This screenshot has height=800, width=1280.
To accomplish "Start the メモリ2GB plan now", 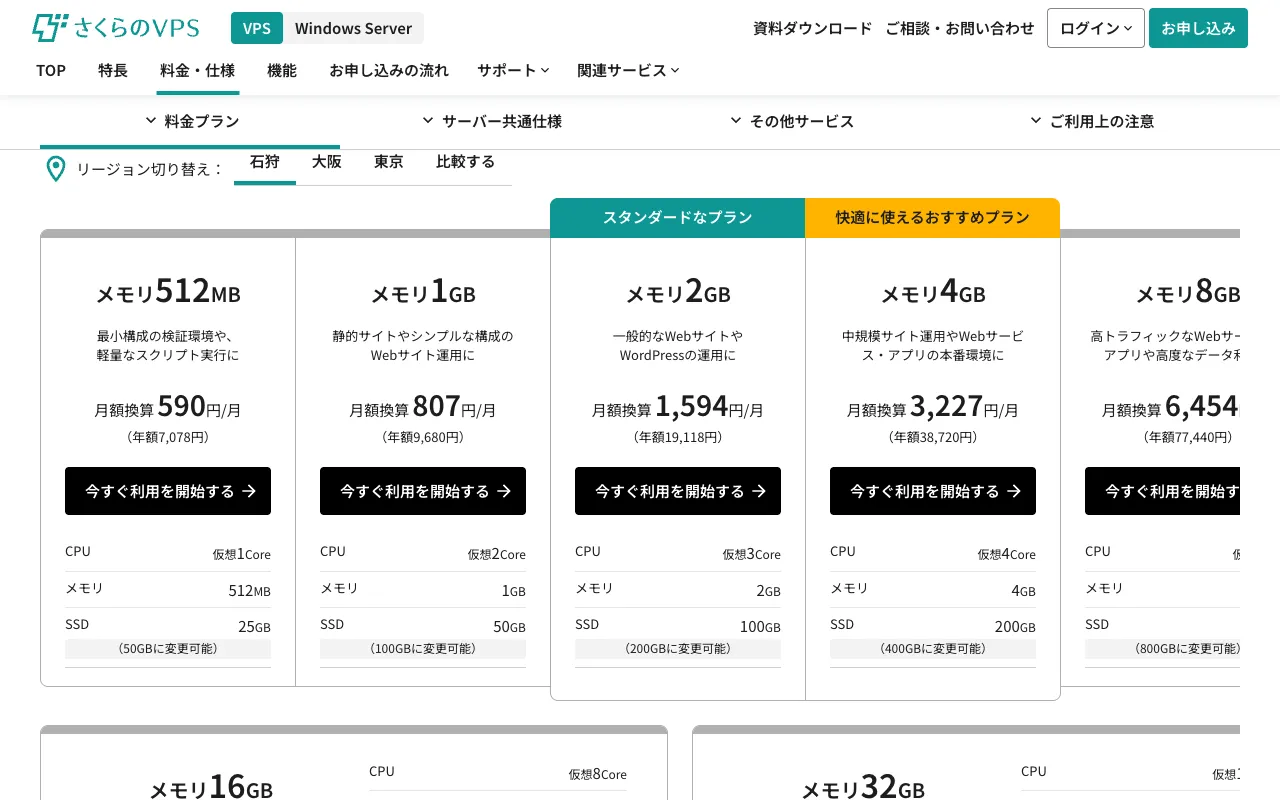I will [678, 491].
